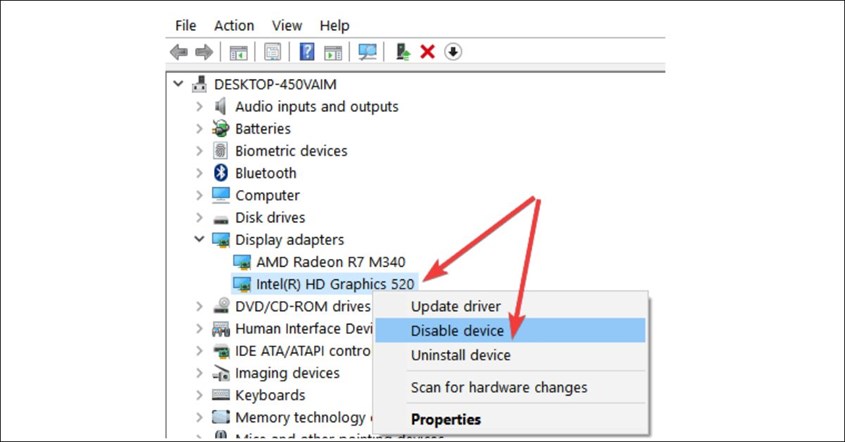Expand the Audio inputs and outputs category
The image size is (845, 442).
[x=199, y=107]
